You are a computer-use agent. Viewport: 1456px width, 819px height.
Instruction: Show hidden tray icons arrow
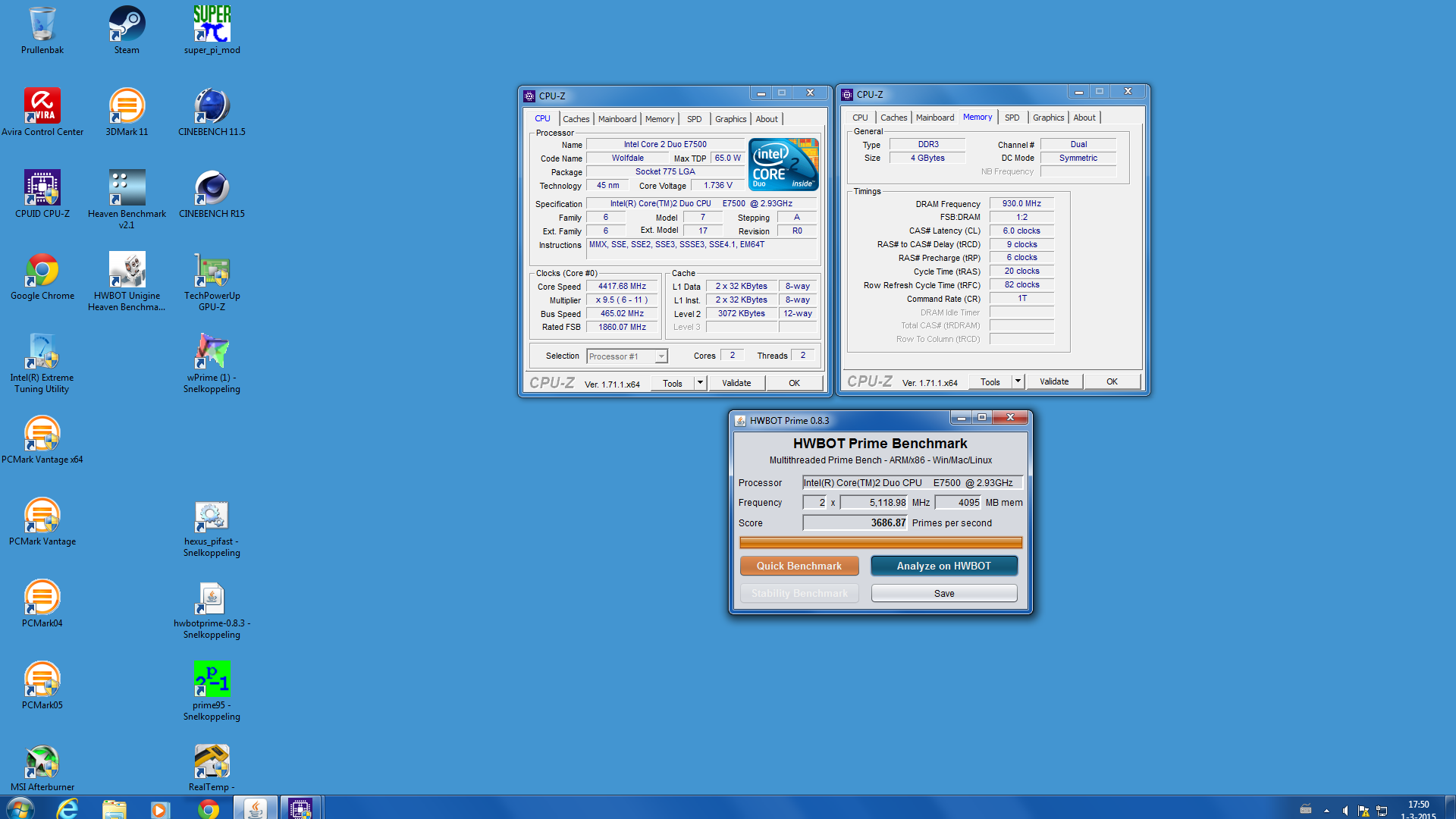tap(1326, 811)
